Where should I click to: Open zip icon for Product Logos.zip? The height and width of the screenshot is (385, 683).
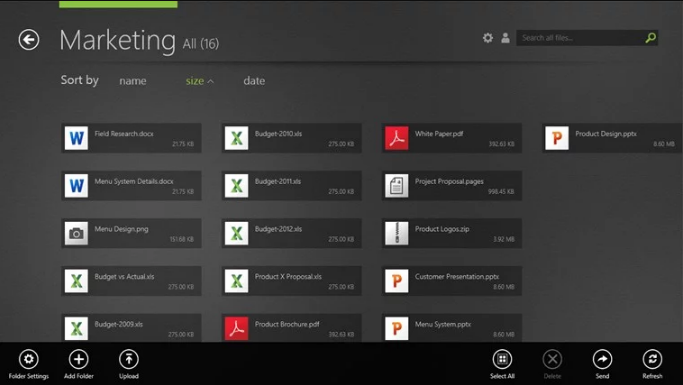[x=397, y=233]
